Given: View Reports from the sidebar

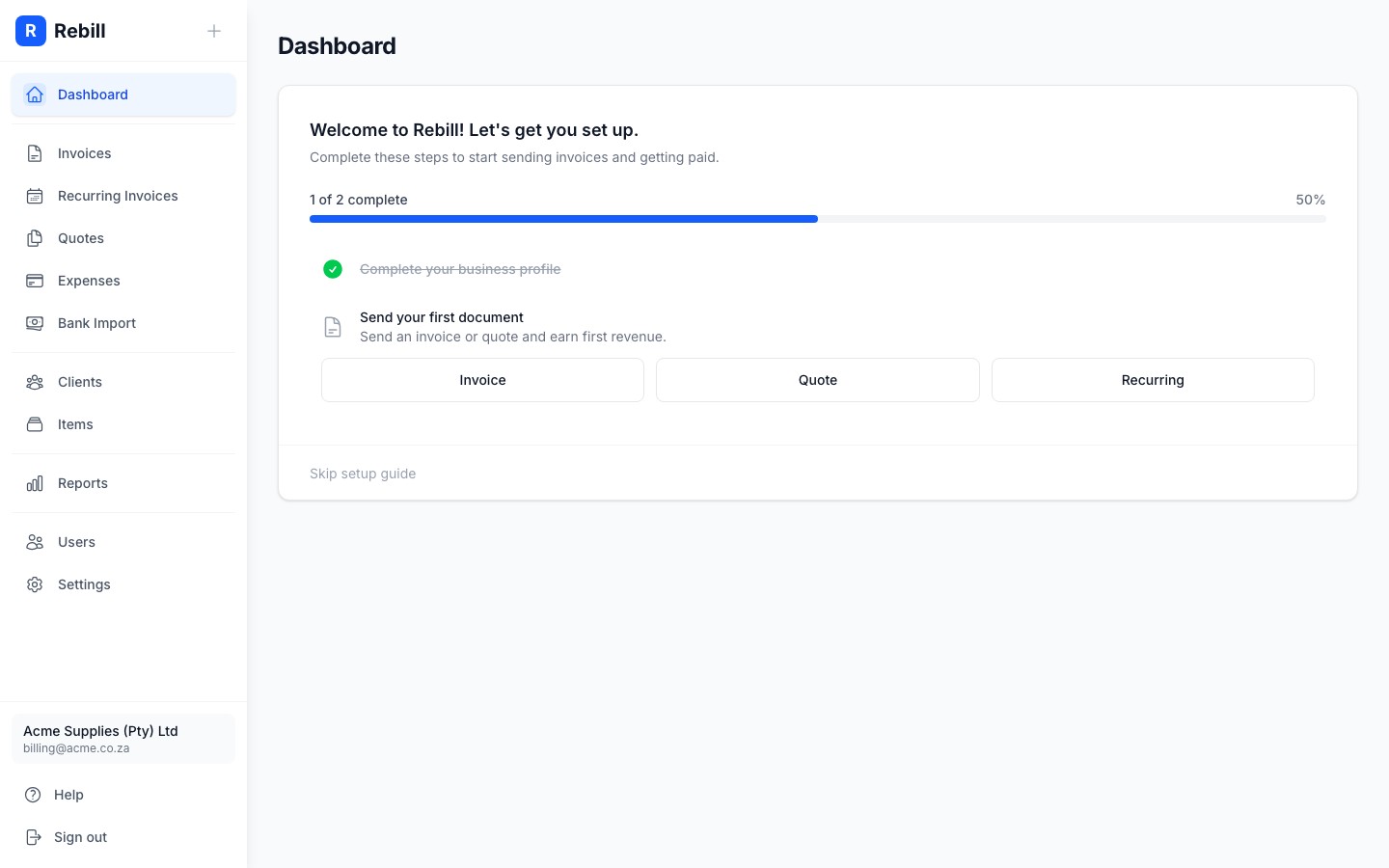Looking at the screenshot, I should pos(123,483).
